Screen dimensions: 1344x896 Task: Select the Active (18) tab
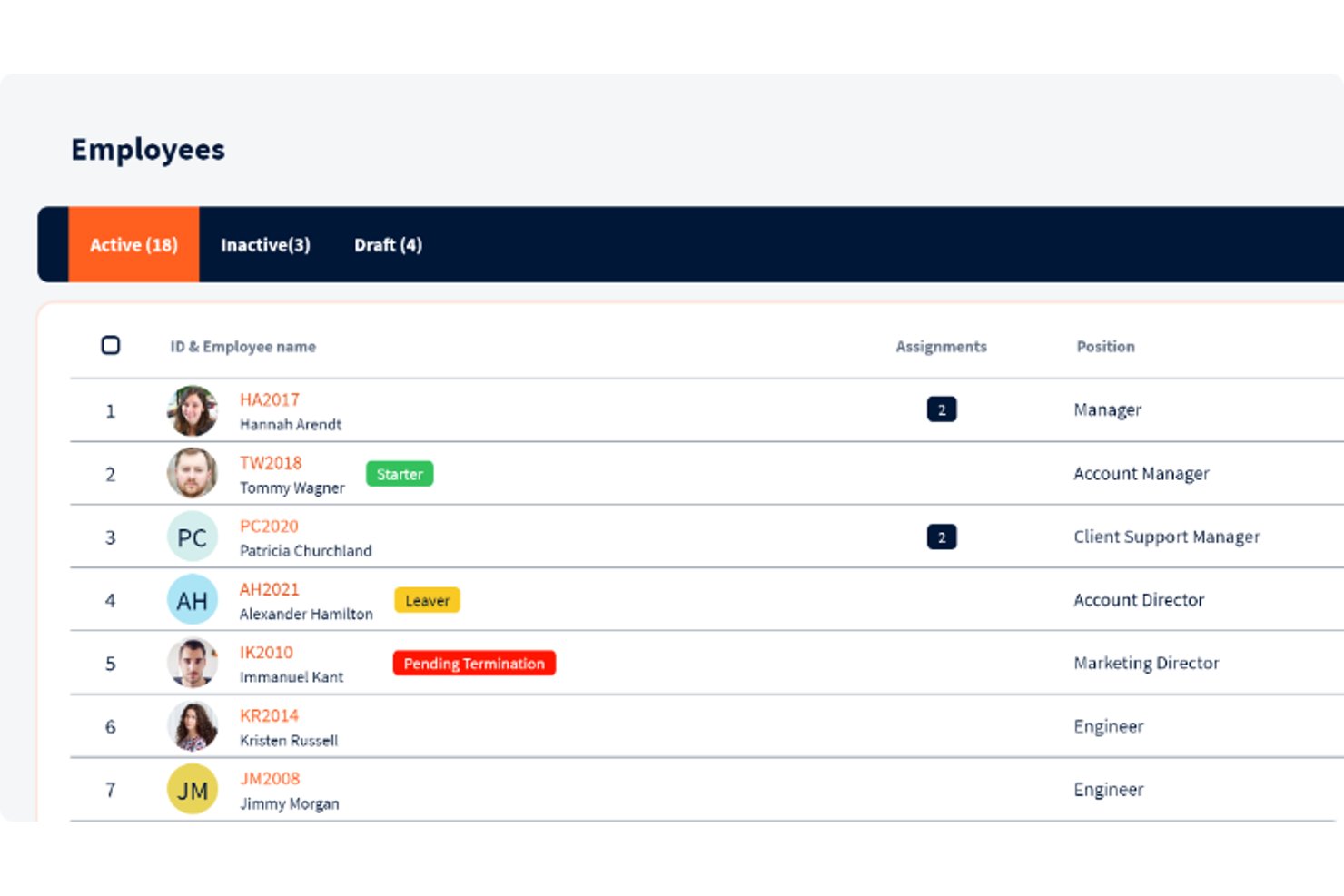[133, 244]
